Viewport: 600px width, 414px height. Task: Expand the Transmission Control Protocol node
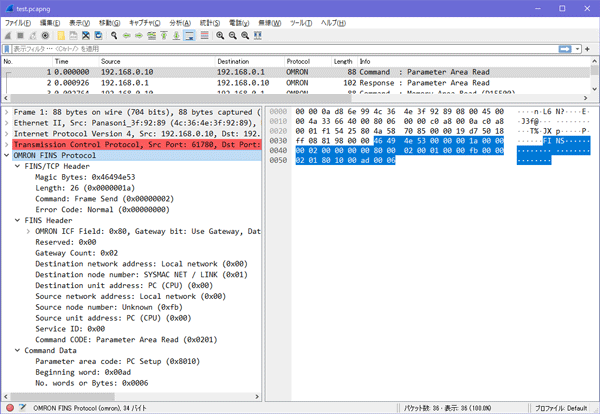7,144
